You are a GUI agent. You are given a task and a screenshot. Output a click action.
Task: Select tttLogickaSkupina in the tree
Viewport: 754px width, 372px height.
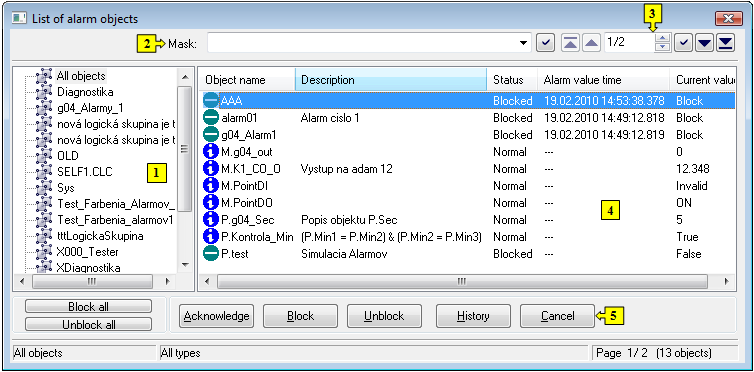[x=100, y=236]
